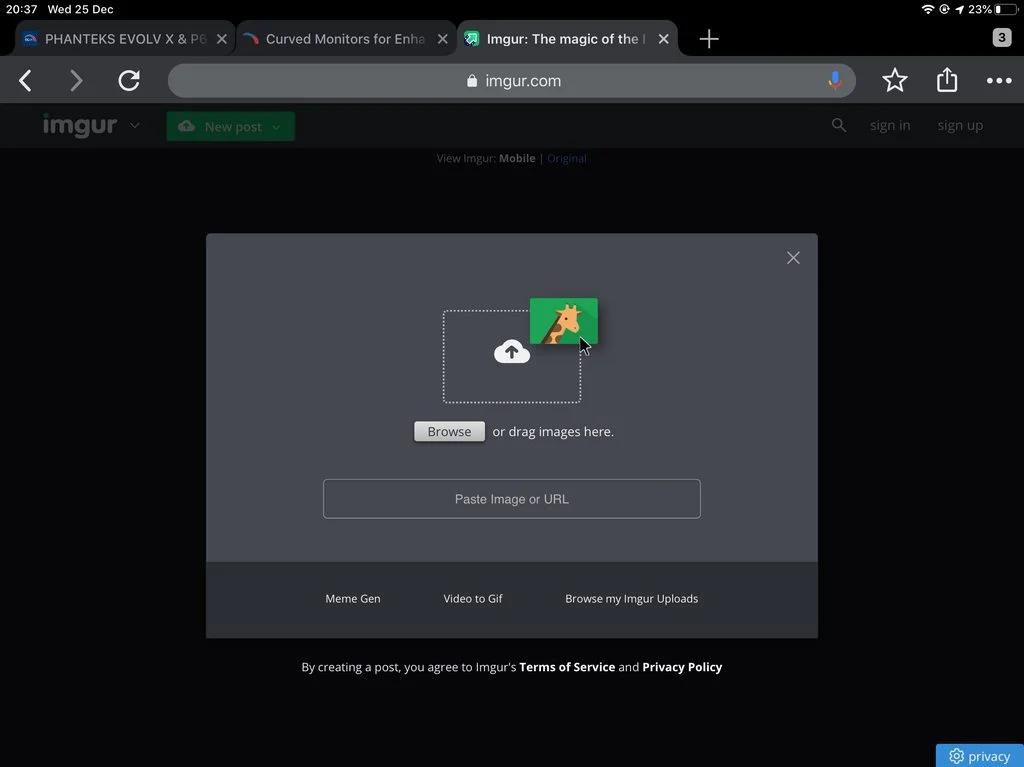Close the PHANTEKS EVOLV X tab
Screen dimensions: 1024x767
(221, 39)
